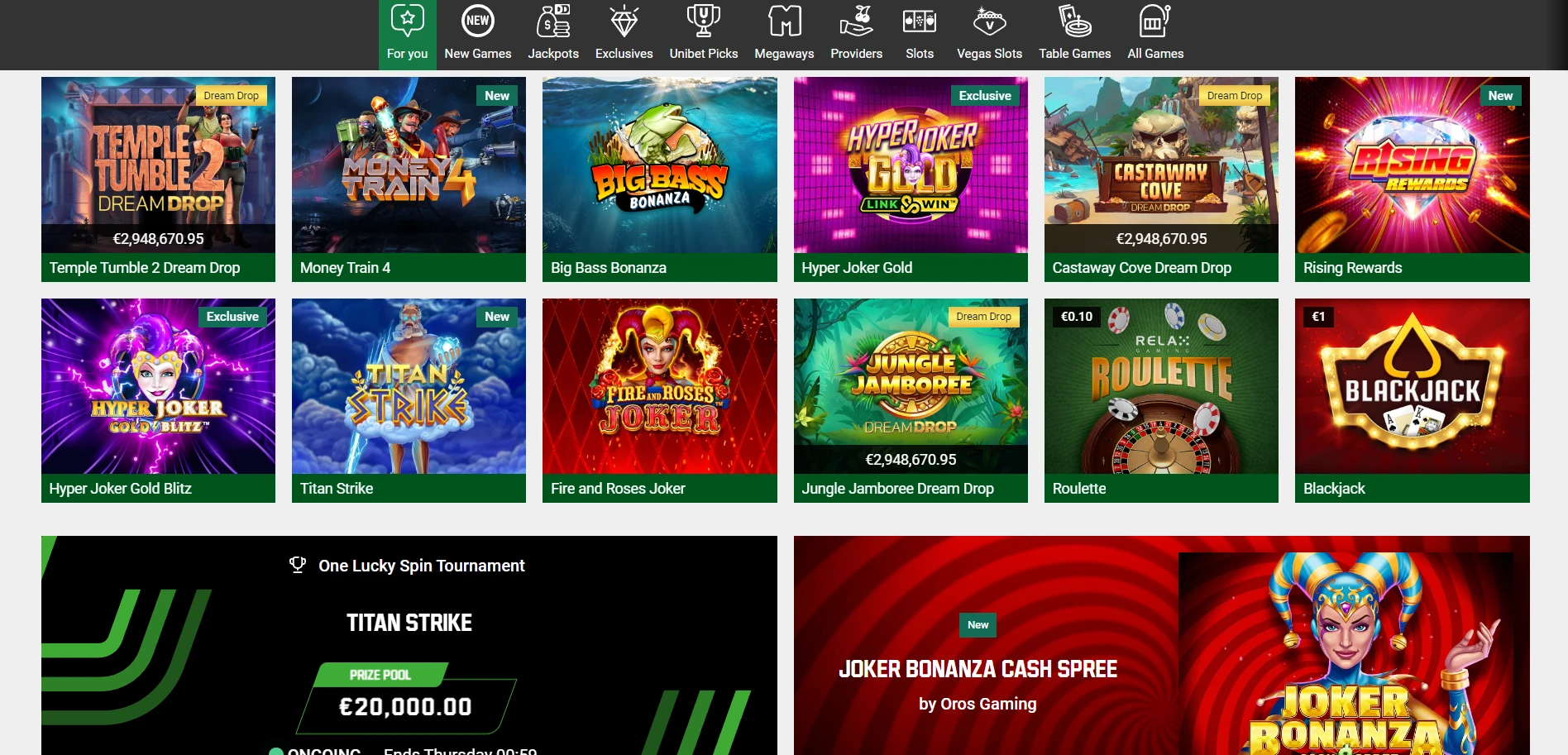Select Exclusives category label
The width and height of the screenshot is (1568, 755).
624,54
